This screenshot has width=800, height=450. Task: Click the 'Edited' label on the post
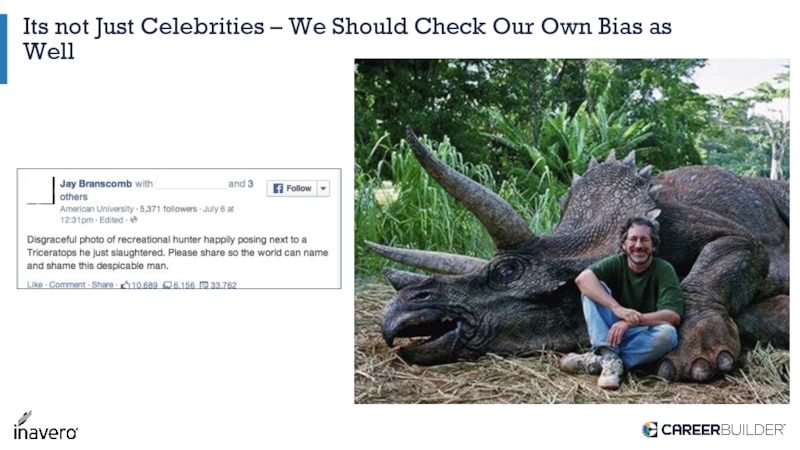(x=111, y=220)
